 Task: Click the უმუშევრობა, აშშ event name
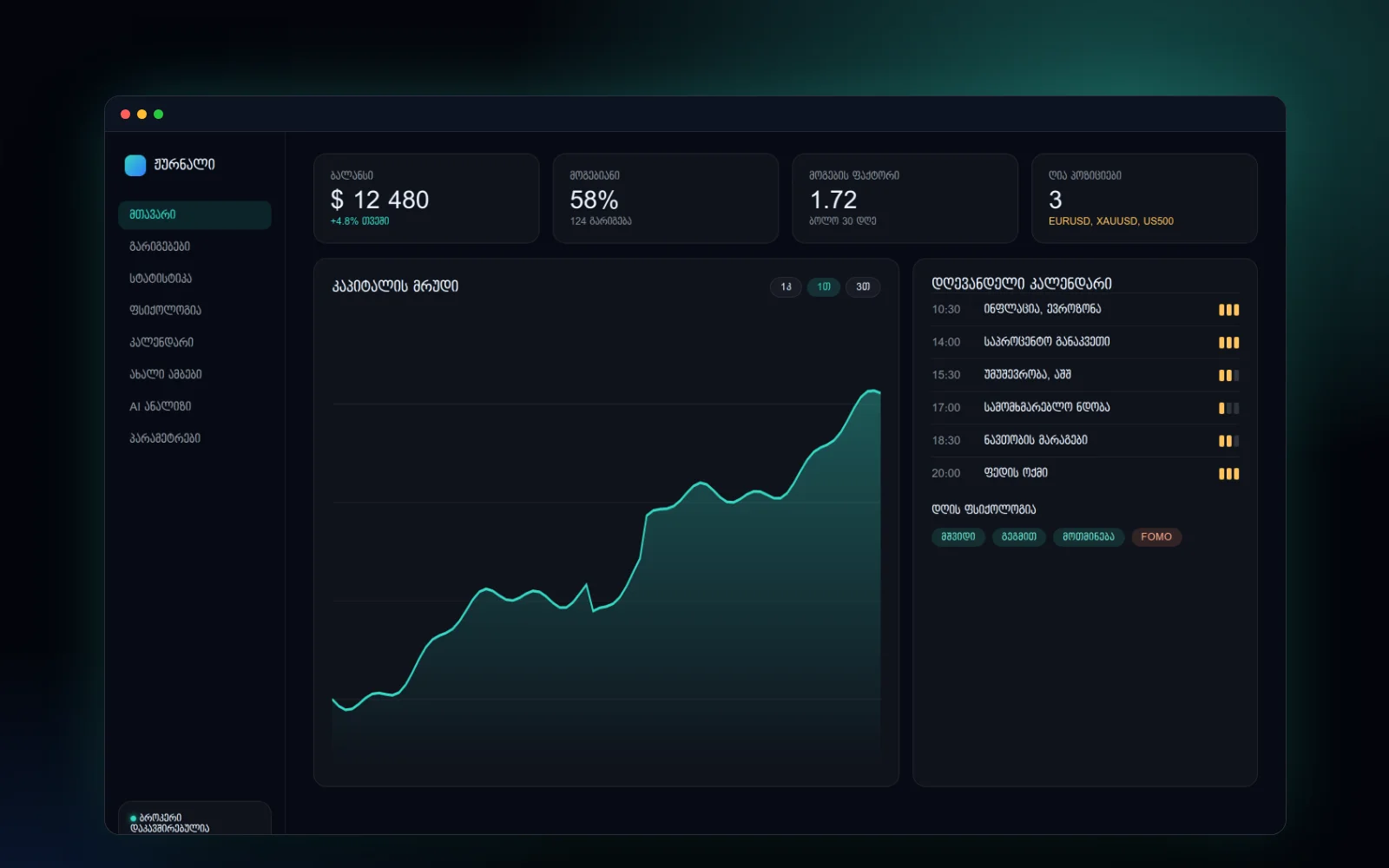(1027, 375)
